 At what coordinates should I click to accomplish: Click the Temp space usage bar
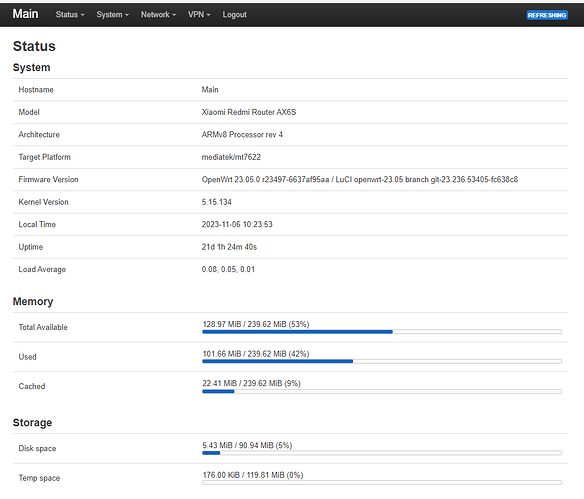[x=382, y=483]
